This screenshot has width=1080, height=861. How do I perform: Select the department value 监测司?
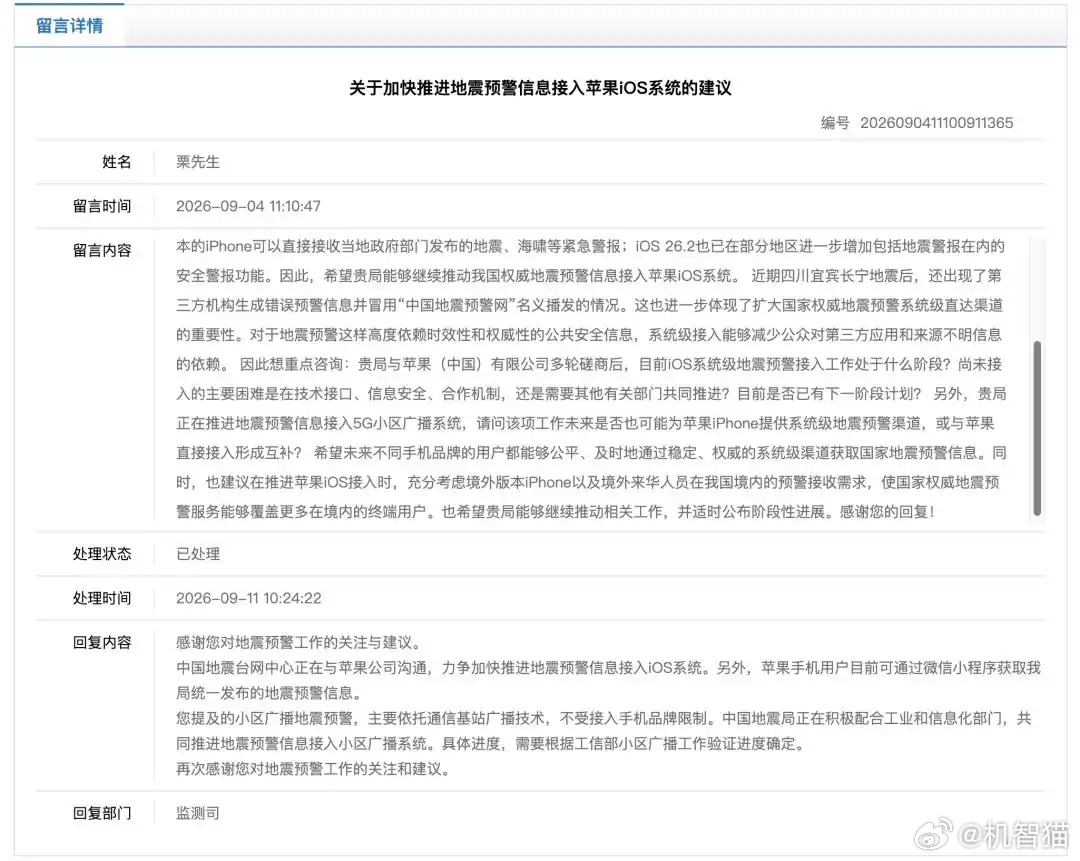(198, 813)
